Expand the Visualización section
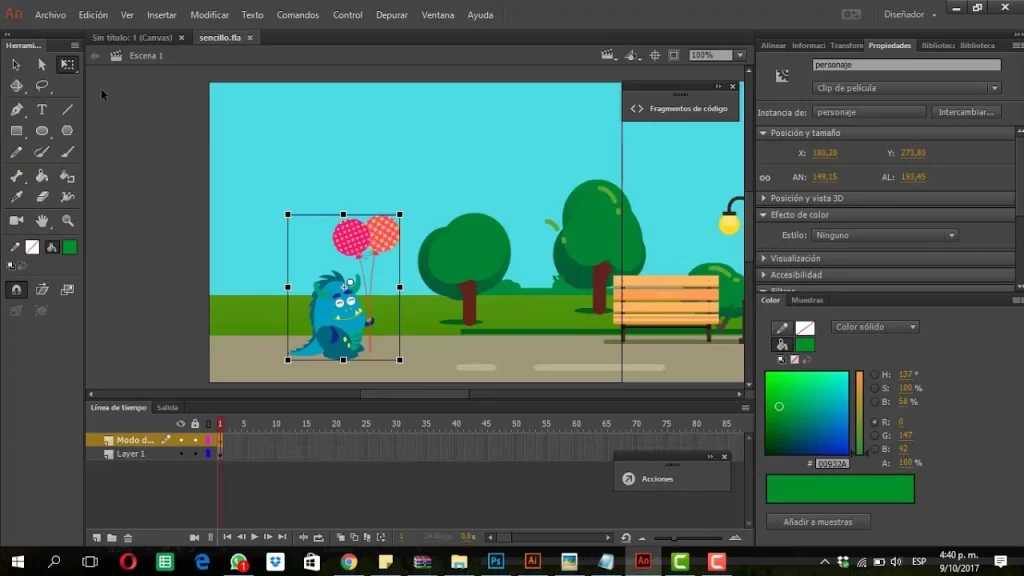The width and height of the screenshot is (1024, 576). point(795,258)
